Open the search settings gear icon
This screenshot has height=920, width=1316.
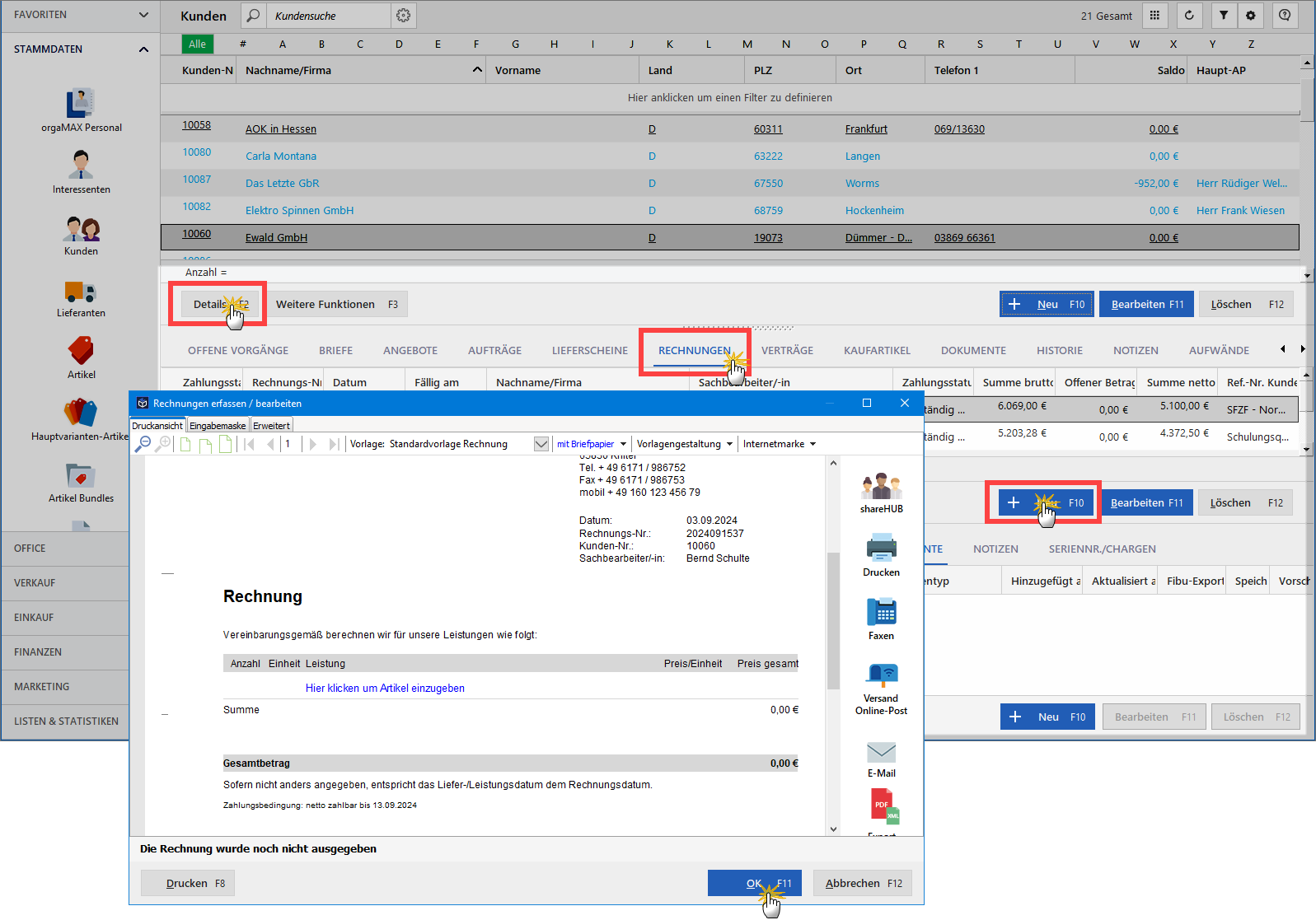tap(403, 16)
